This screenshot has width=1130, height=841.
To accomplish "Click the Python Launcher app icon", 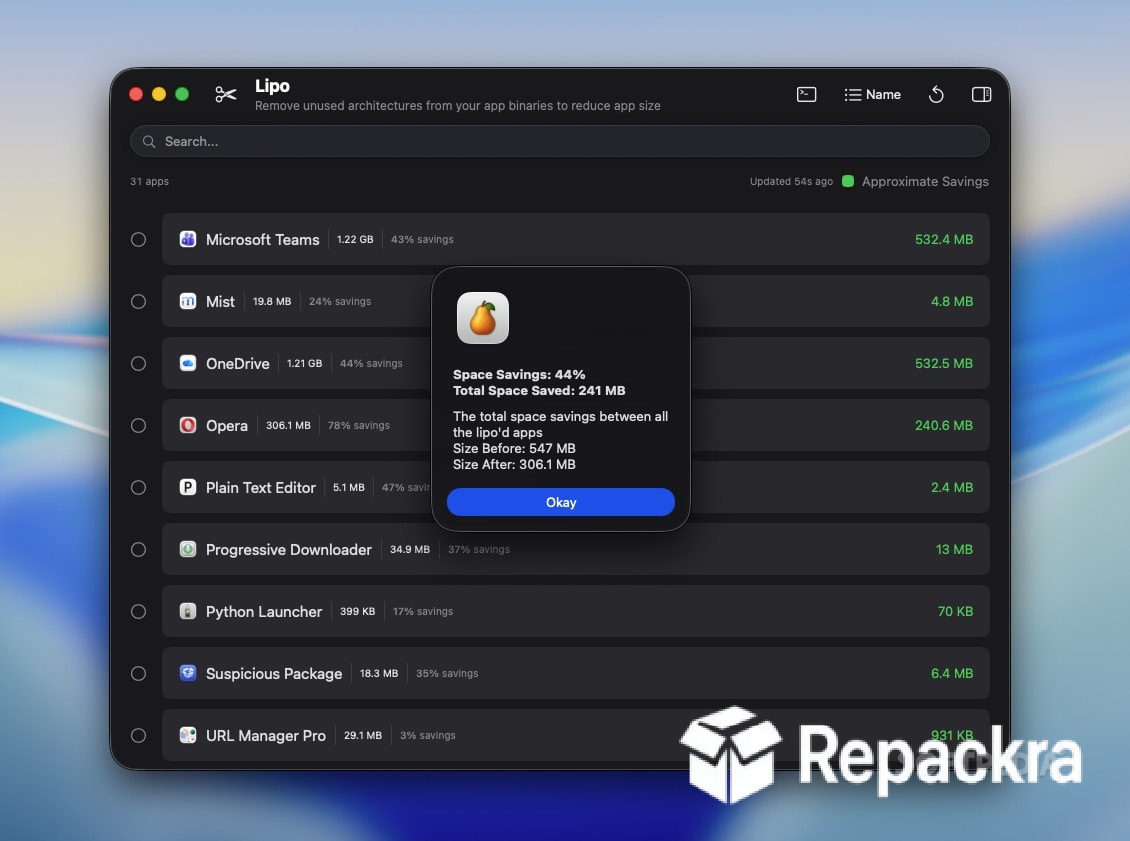I will tap(188, 611).
